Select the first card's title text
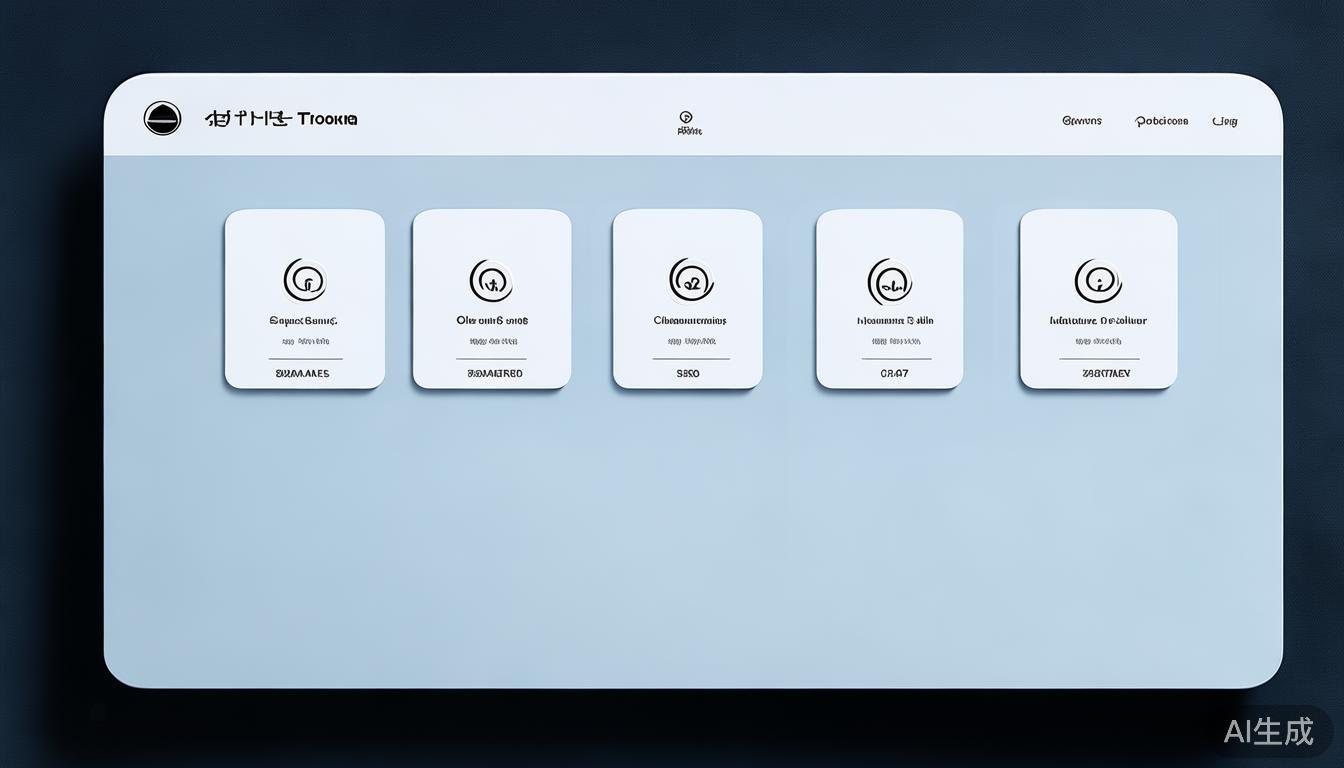 [304, 321]
